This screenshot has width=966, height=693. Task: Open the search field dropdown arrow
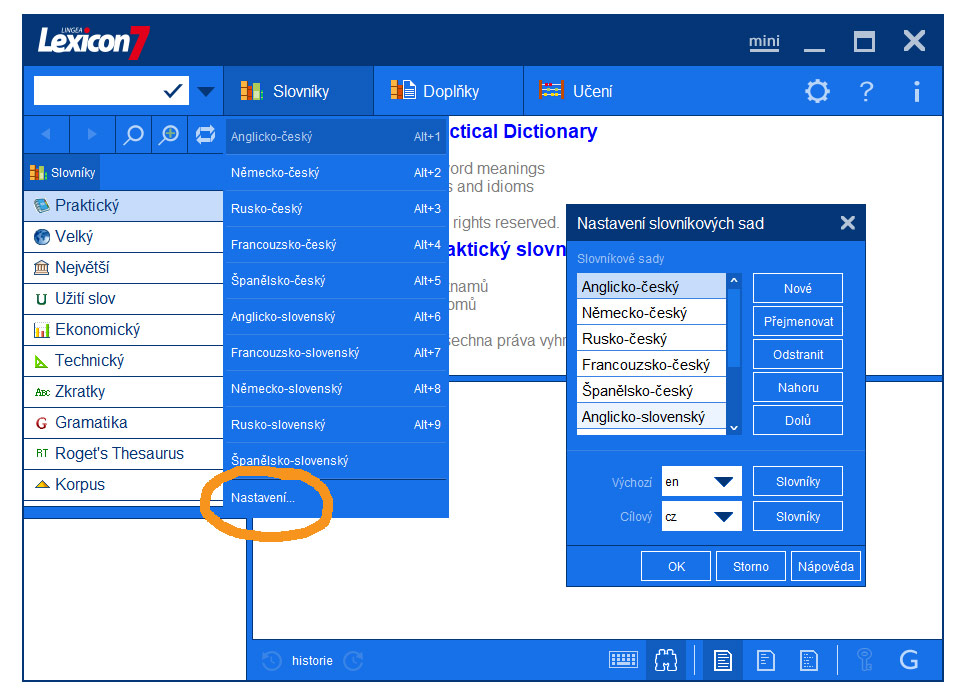coord(206,92)
